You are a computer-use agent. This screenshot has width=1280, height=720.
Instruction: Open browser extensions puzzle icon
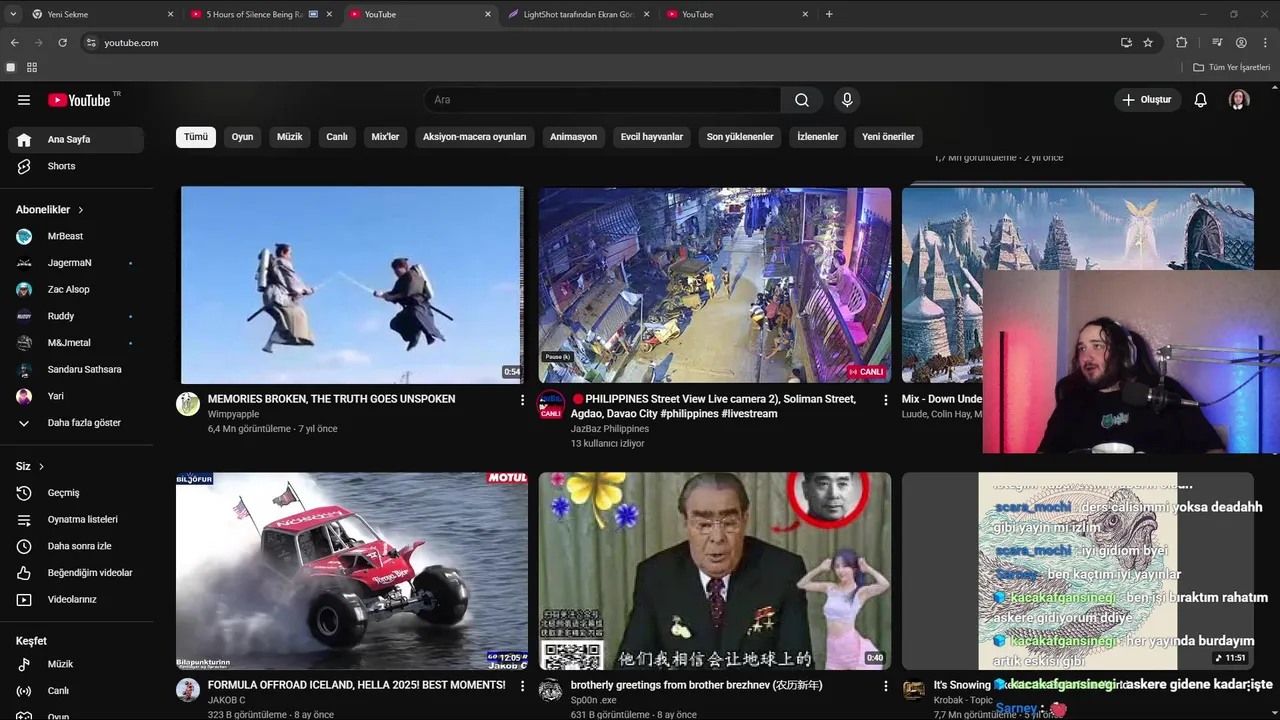point(1182,43)
